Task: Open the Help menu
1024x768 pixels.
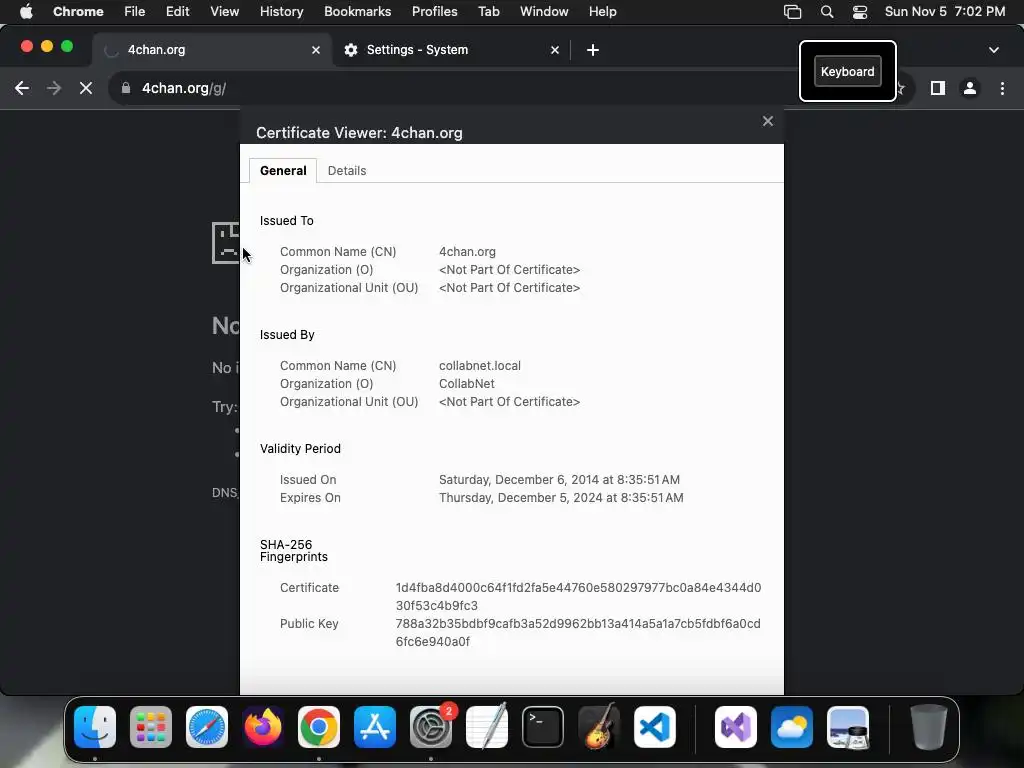Action: (602, 12)
